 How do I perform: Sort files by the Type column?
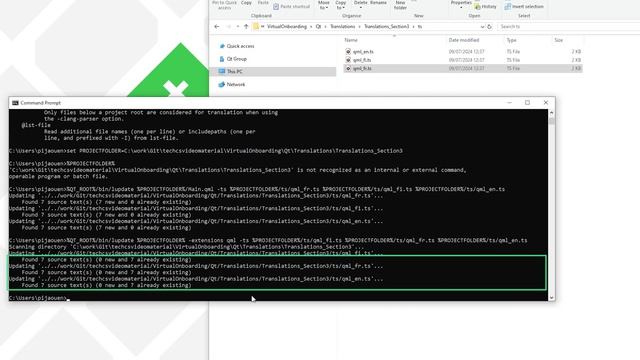pos(511,40)
